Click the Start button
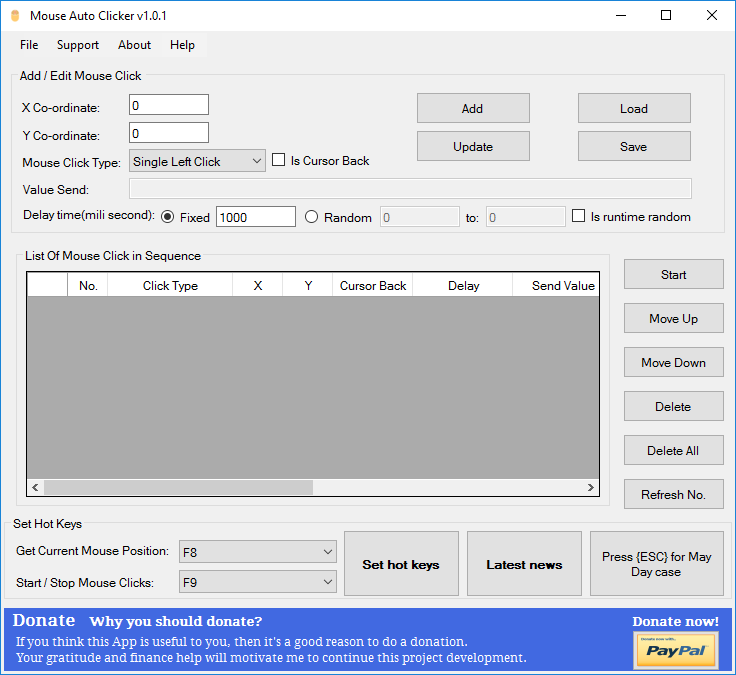Viewport: 736px width, 675px height. pyautogui.click(x=674, y=274)
